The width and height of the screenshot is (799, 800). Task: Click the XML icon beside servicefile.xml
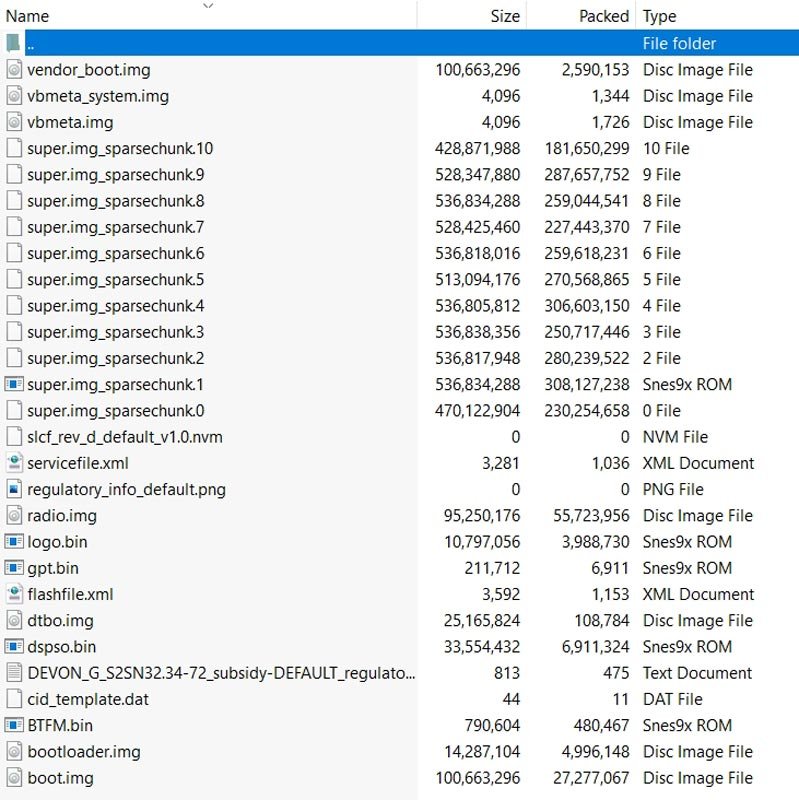(13, 463)
